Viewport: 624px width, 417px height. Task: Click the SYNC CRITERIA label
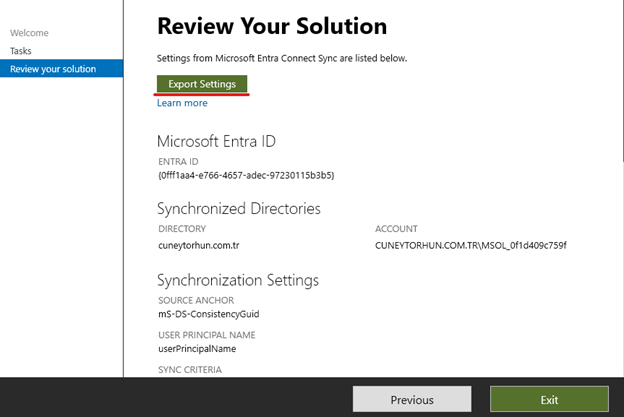tap(190, 370)
